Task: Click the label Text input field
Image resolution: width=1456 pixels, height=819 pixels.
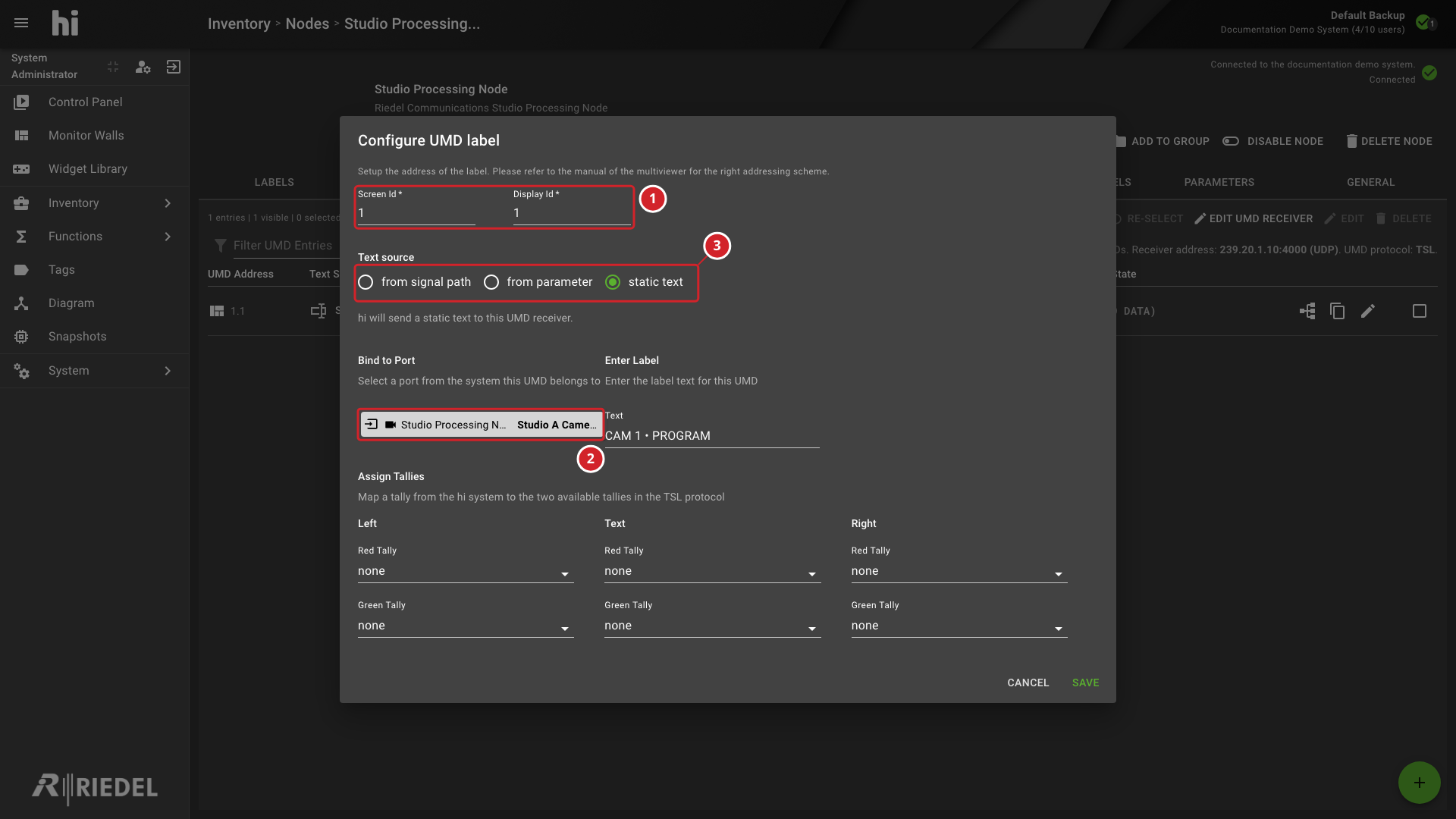Action: (x=712, y=435)
